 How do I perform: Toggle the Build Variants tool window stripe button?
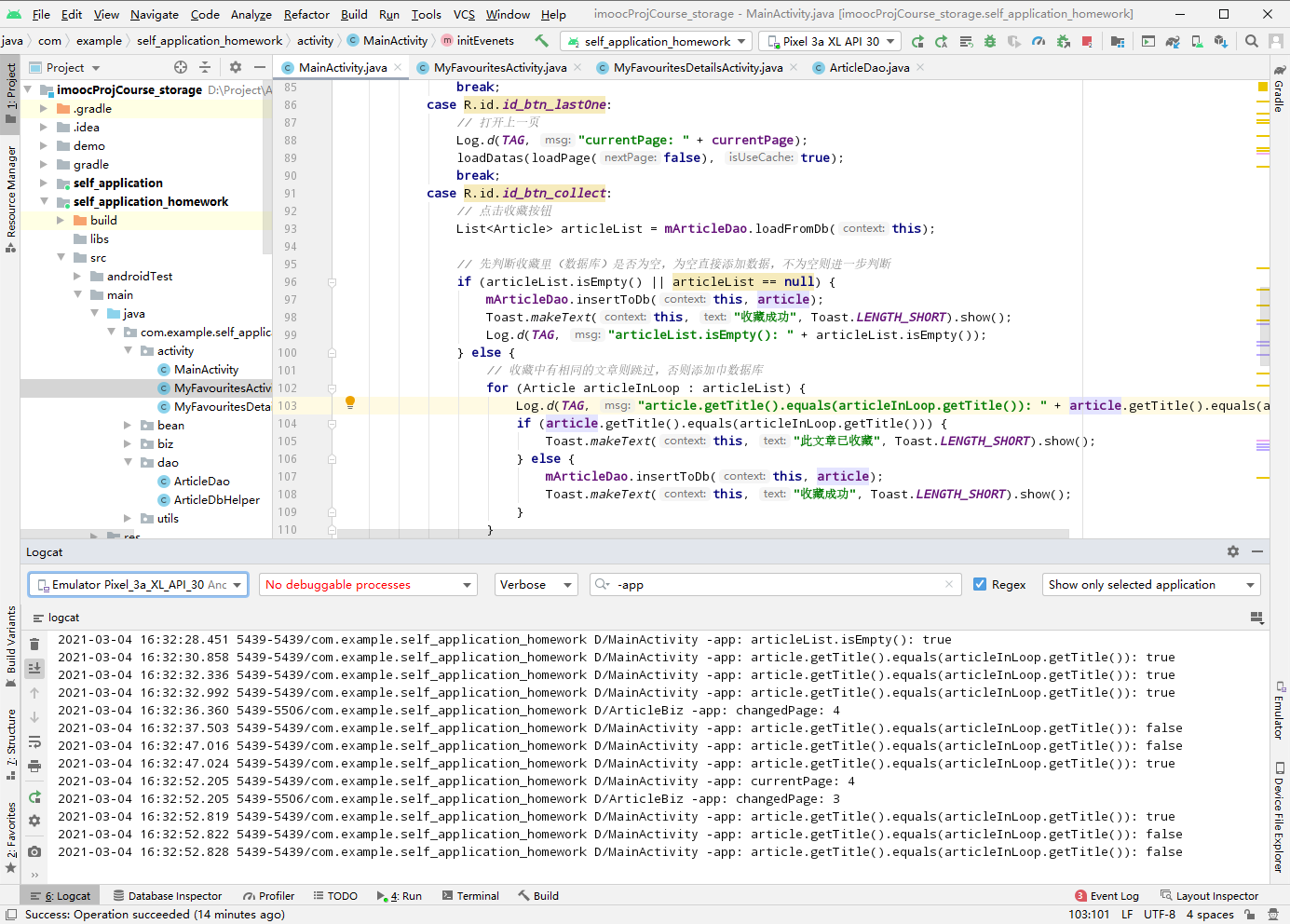click(x=10, y=645)
